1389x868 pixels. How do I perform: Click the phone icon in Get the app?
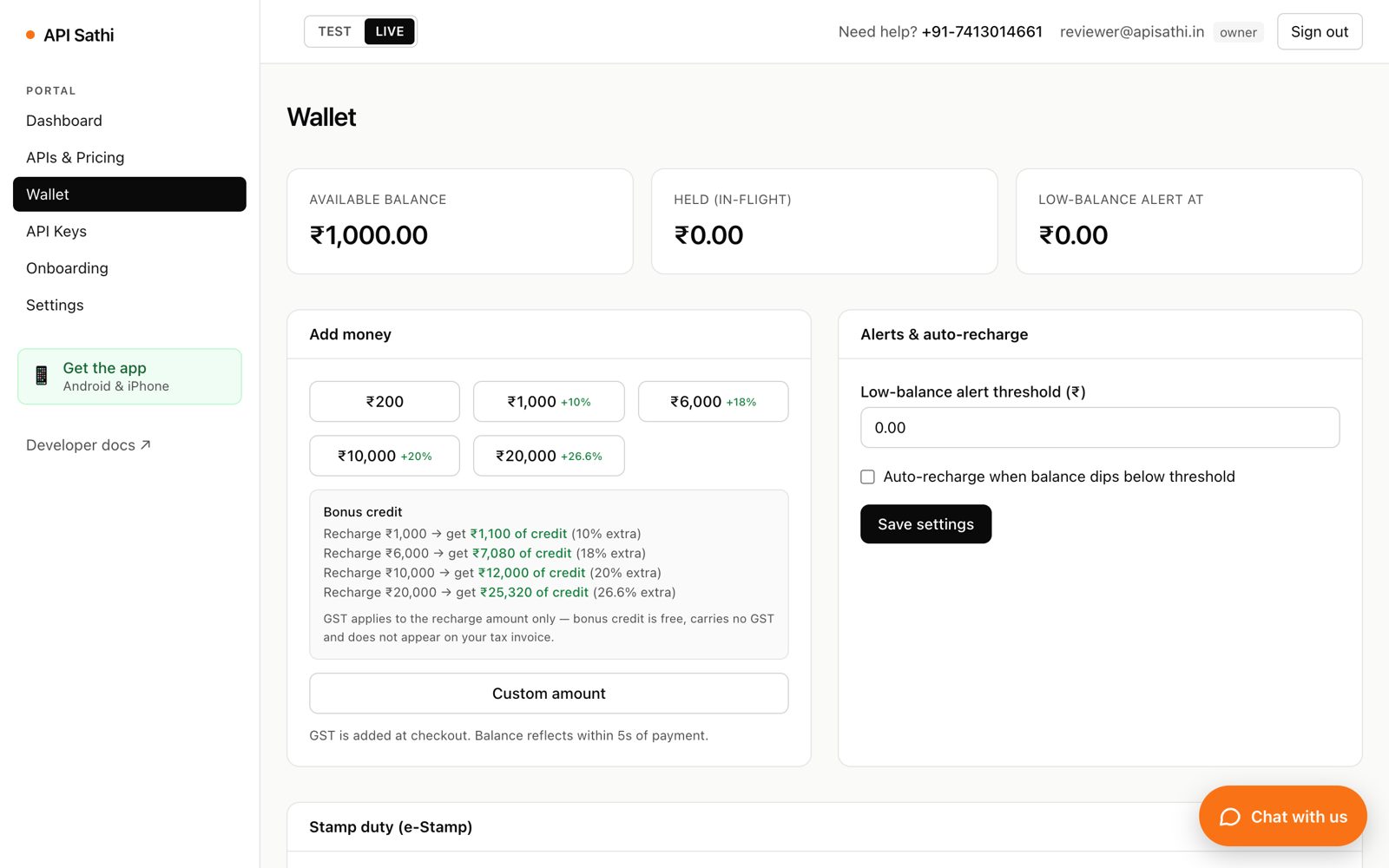click(x=41, y=376)
